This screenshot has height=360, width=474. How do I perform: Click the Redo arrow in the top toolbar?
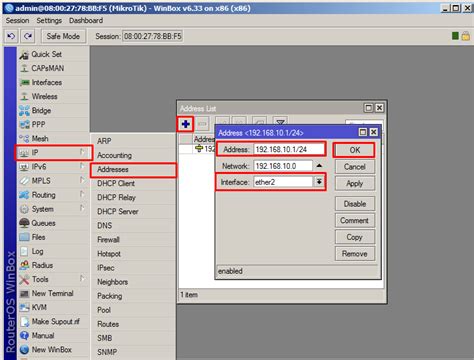click(28, 36)
